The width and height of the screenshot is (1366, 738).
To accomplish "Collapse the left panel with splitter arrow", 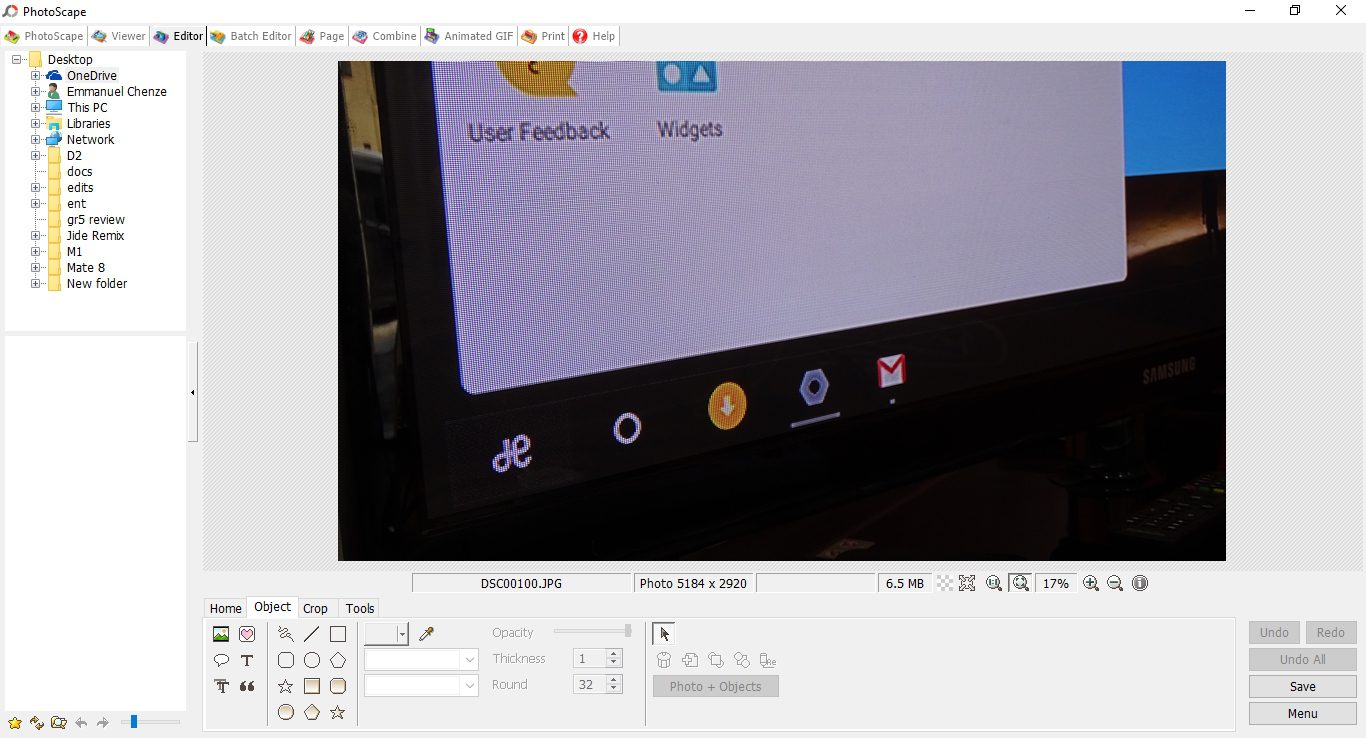I will [192, 393].
